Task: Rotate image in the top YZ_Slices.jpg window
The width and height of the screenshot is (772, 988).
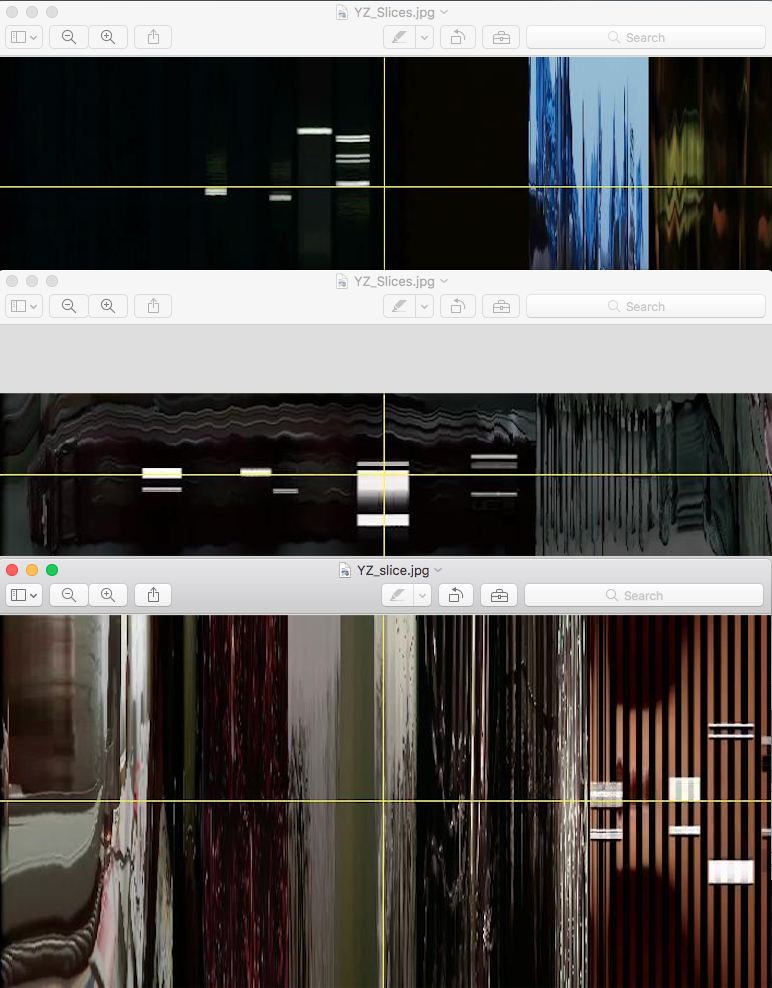Action: point(458,37)
